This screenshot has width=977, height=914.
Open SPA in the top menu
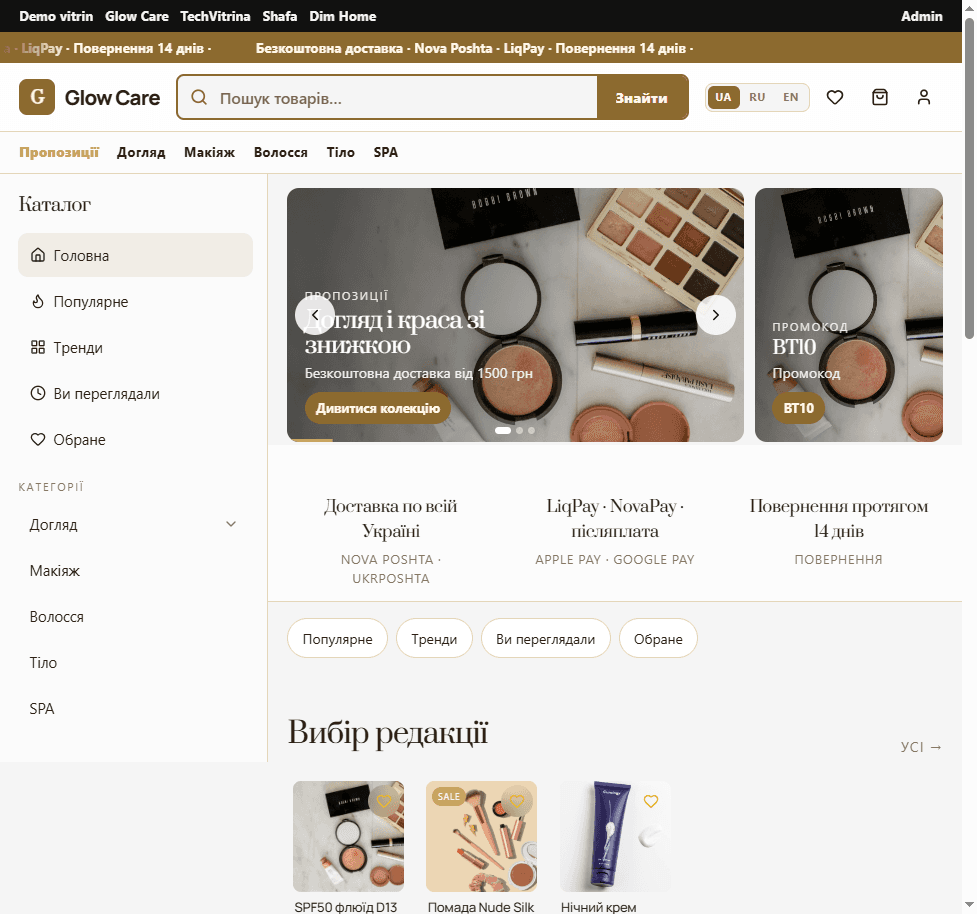(386, 152)
